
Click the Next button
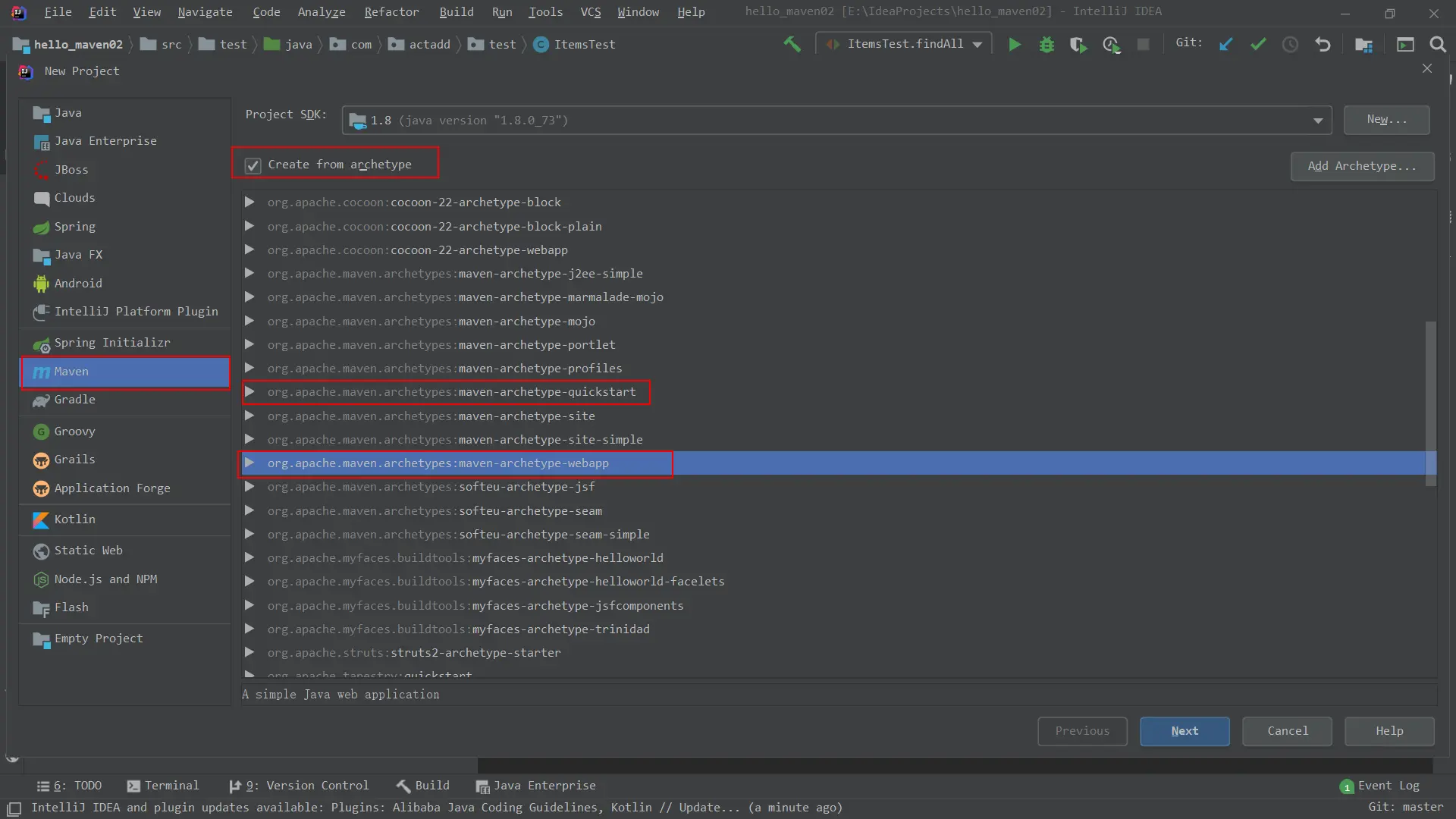1184,731
